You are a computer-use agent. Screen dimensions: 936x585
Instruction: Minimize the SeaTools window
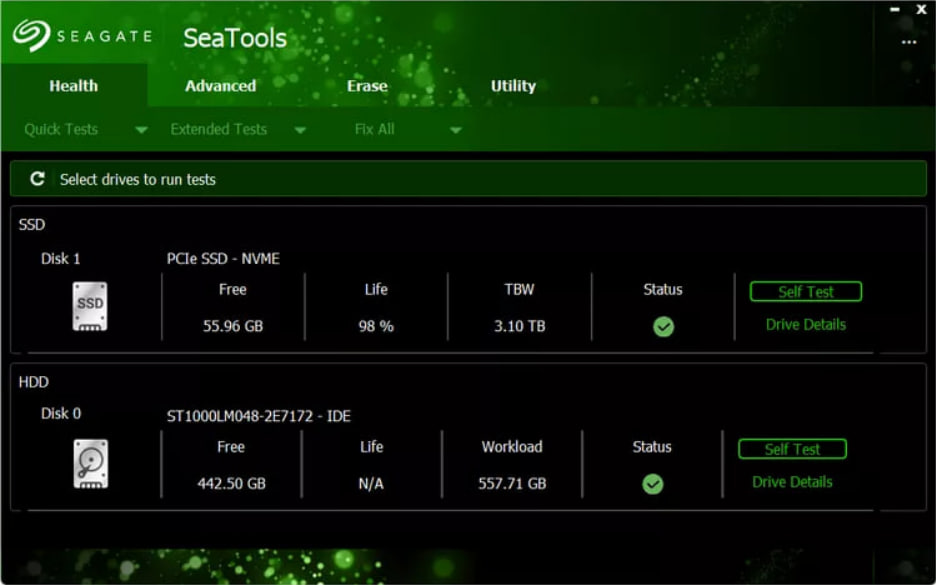[894, 10]
